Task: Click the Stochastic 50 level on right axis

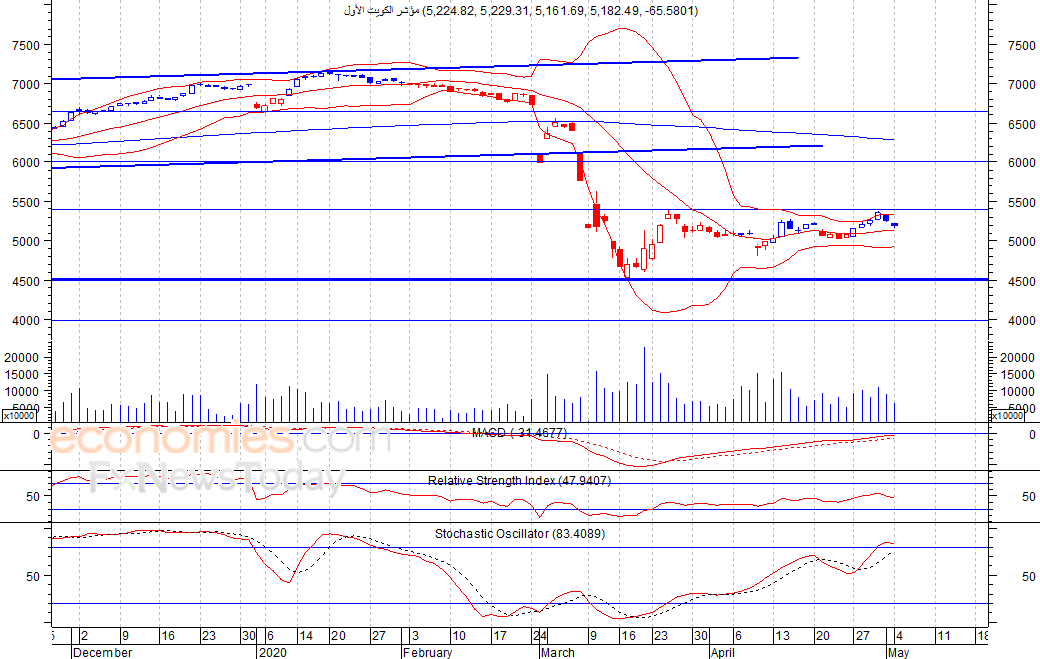Action: [1029, 577]
